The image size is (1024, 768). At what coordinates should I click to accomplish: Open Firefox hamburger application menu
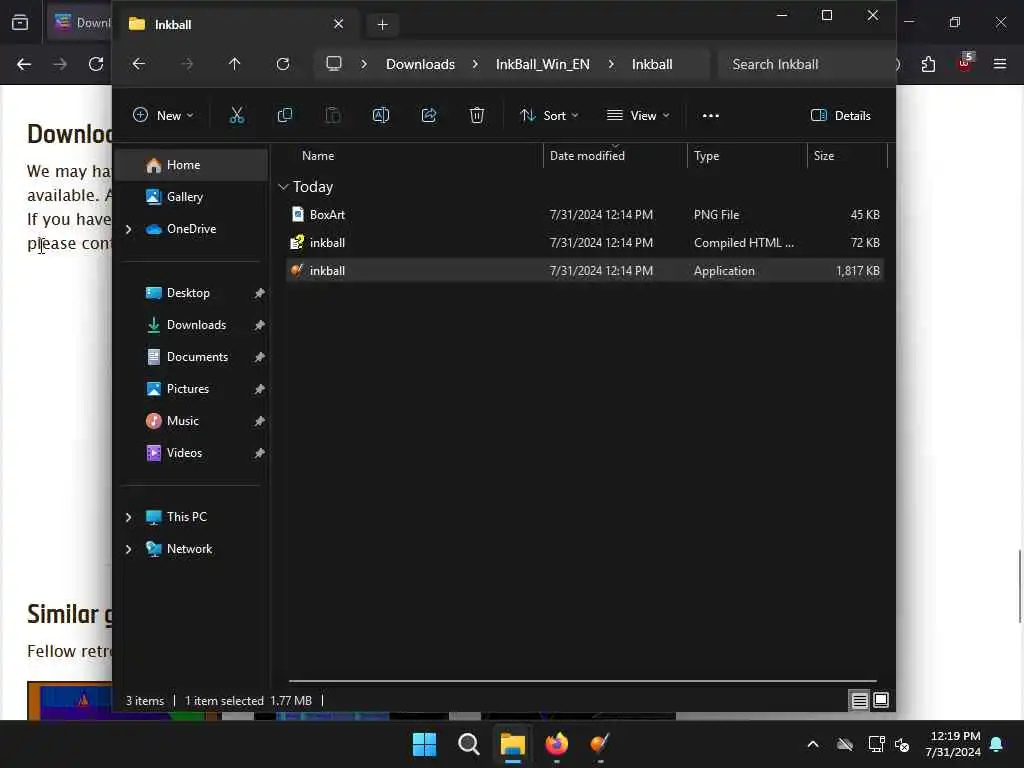(1000, 64)
